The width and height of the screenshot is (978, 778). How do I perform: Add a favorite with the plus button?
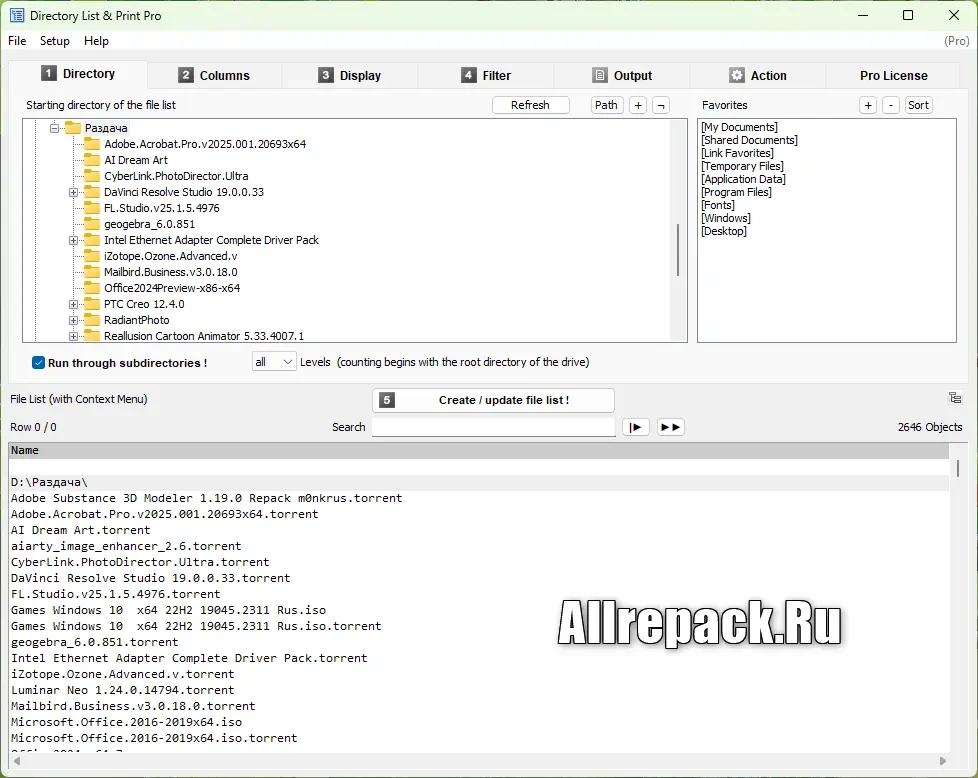(x=868, y=105)
